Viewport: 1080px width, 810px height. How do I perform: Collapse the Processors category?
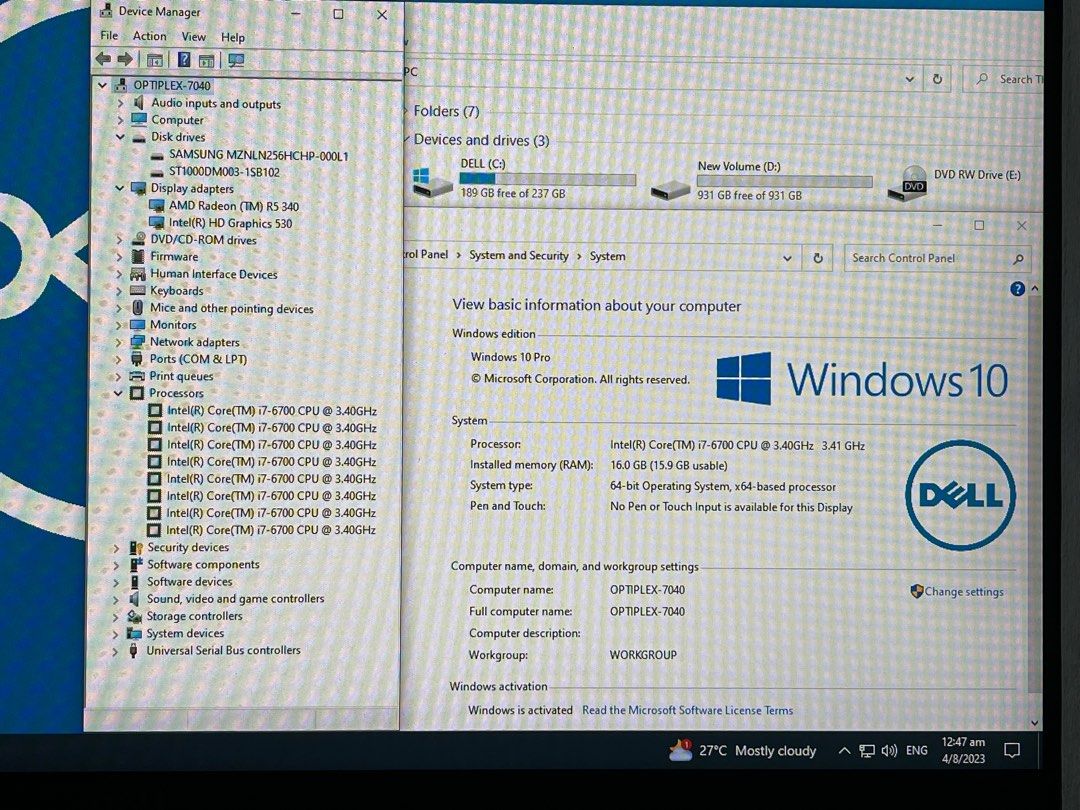click(120, 393)
